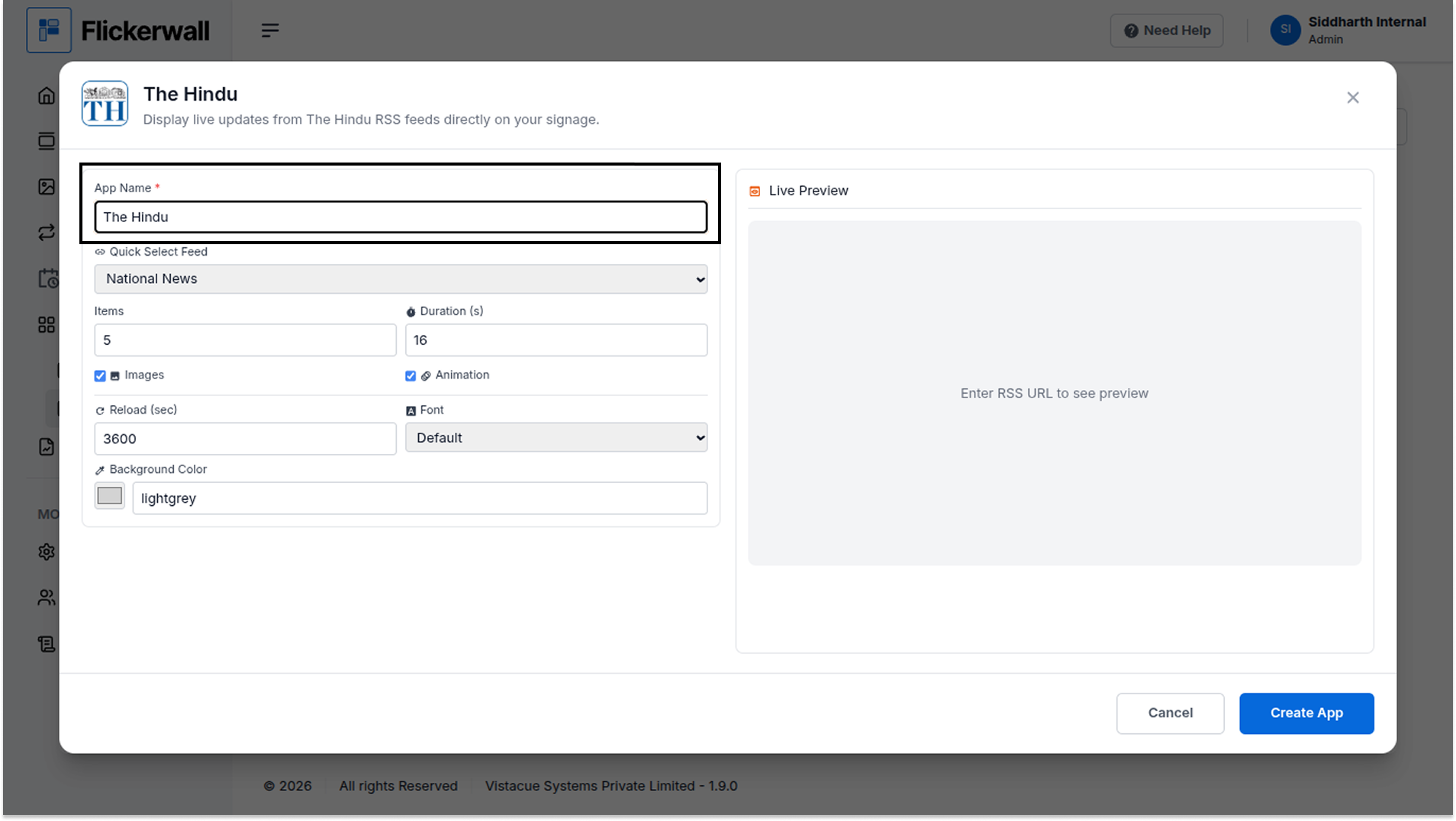The width and height of the screenshot is (1456, 821).
Task: Open the Screens sidebar icon
Action: pos(47,141)
